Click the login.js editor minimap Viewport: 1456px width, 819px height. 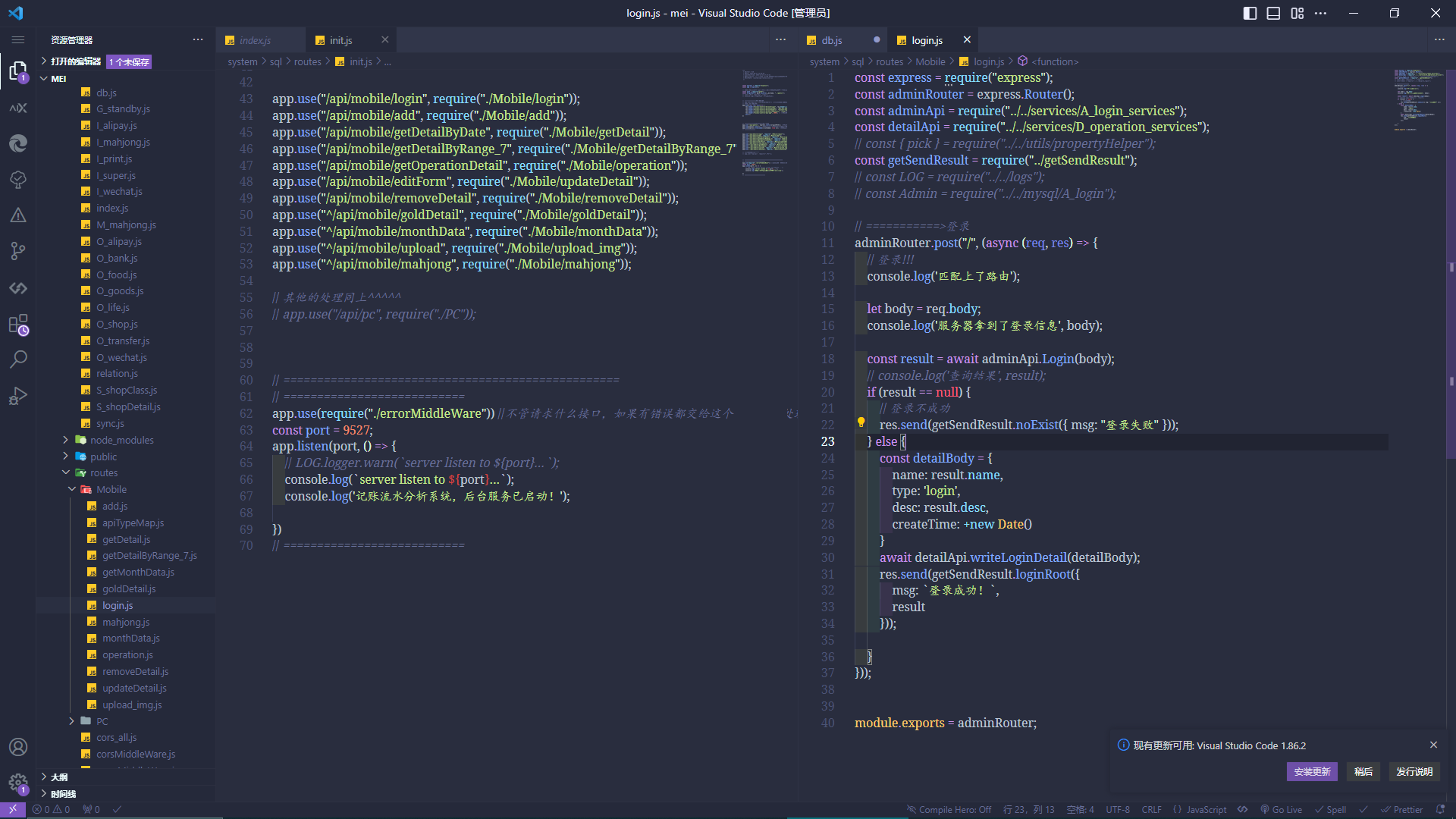click(1418, 100)
